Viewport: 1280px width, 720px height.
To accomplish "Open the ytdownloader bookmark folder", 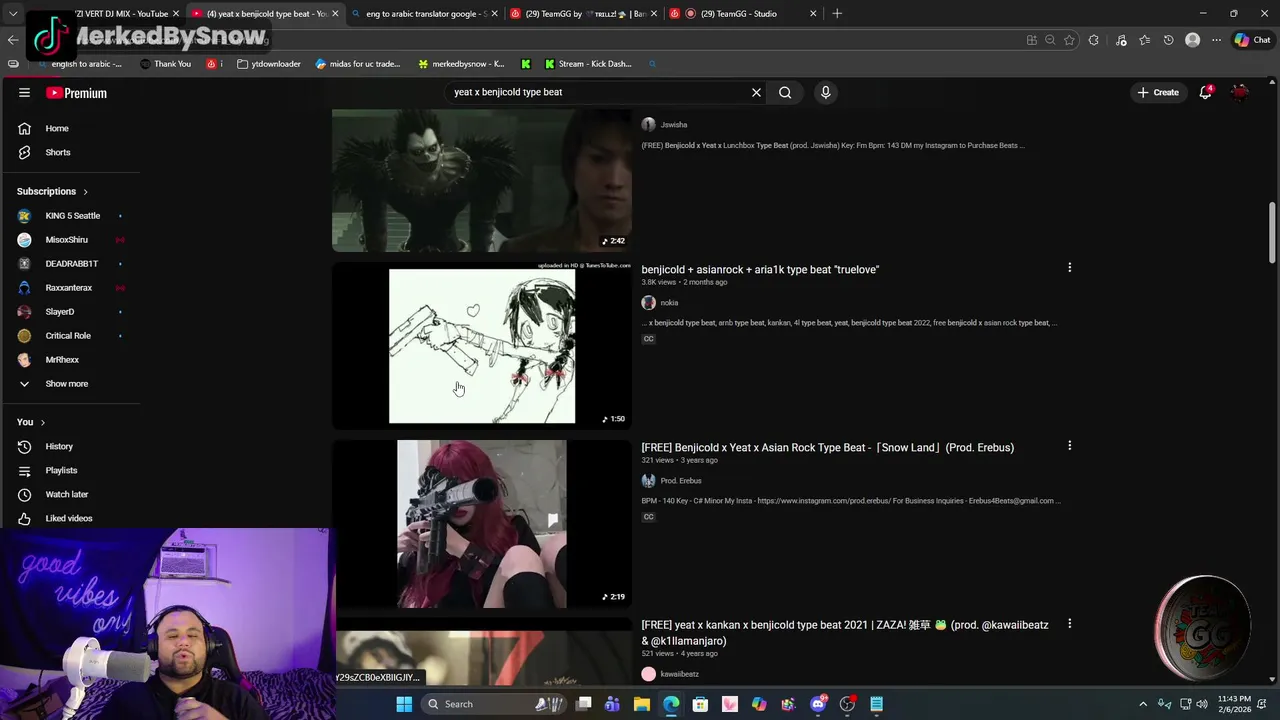I will click(269, 64).
